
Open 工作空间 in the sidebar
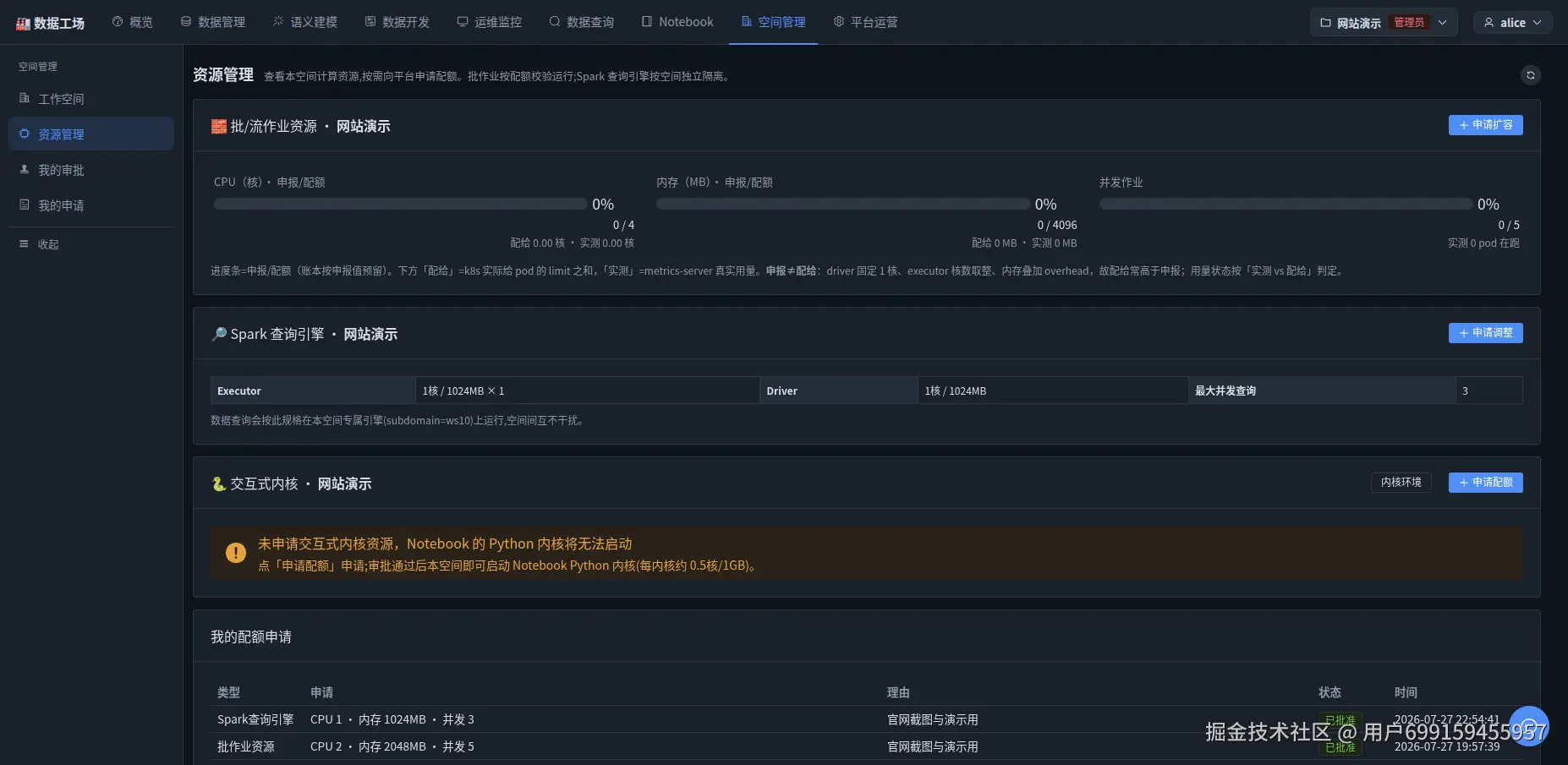click(x=91, y=99)
